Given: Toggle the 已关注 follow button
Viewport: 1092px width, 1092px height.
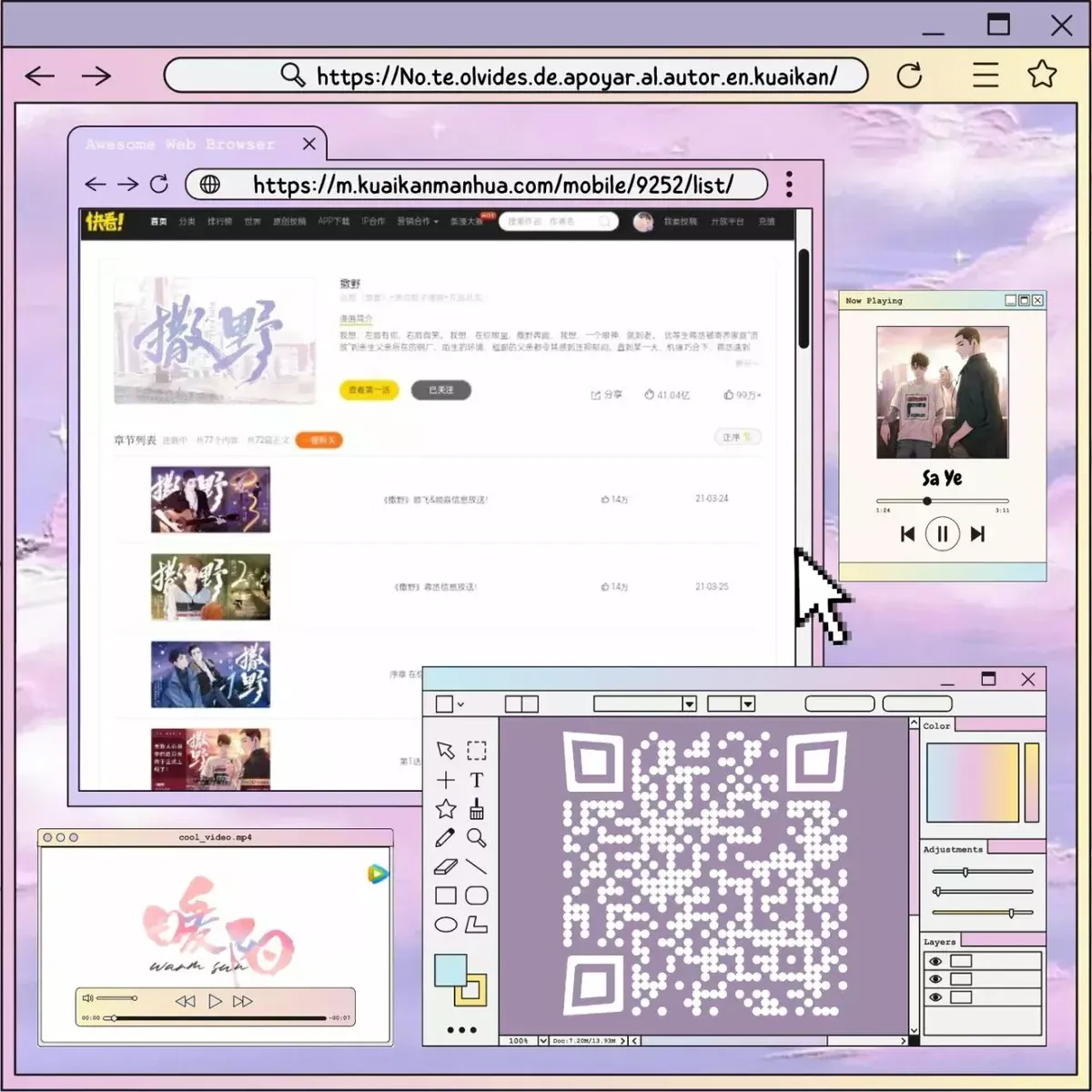Looking at the screenshot, I should (x=441, y=389).
